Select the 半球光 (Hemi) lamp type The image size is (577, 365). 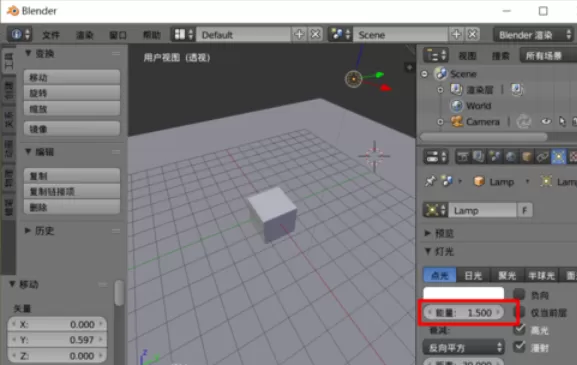pos(541,275)
